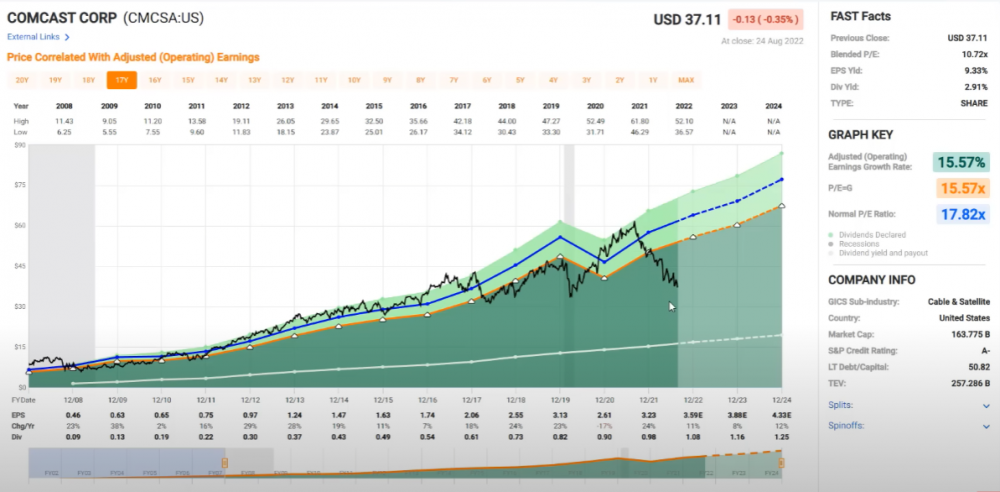
Task: Click the LT Debt/Capital value 50.82
Action: pos(978,367)
